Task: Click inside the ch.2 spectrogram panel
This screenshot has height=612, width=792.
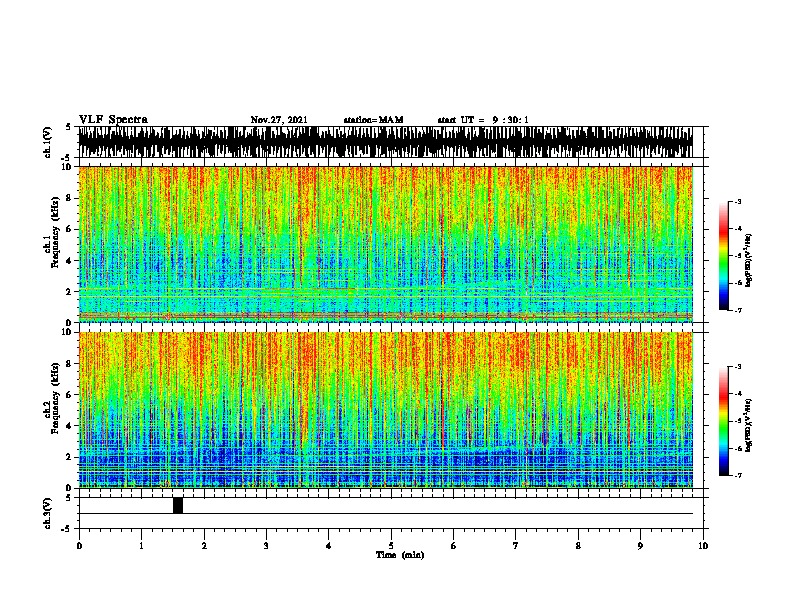Action: click(385, 410)
